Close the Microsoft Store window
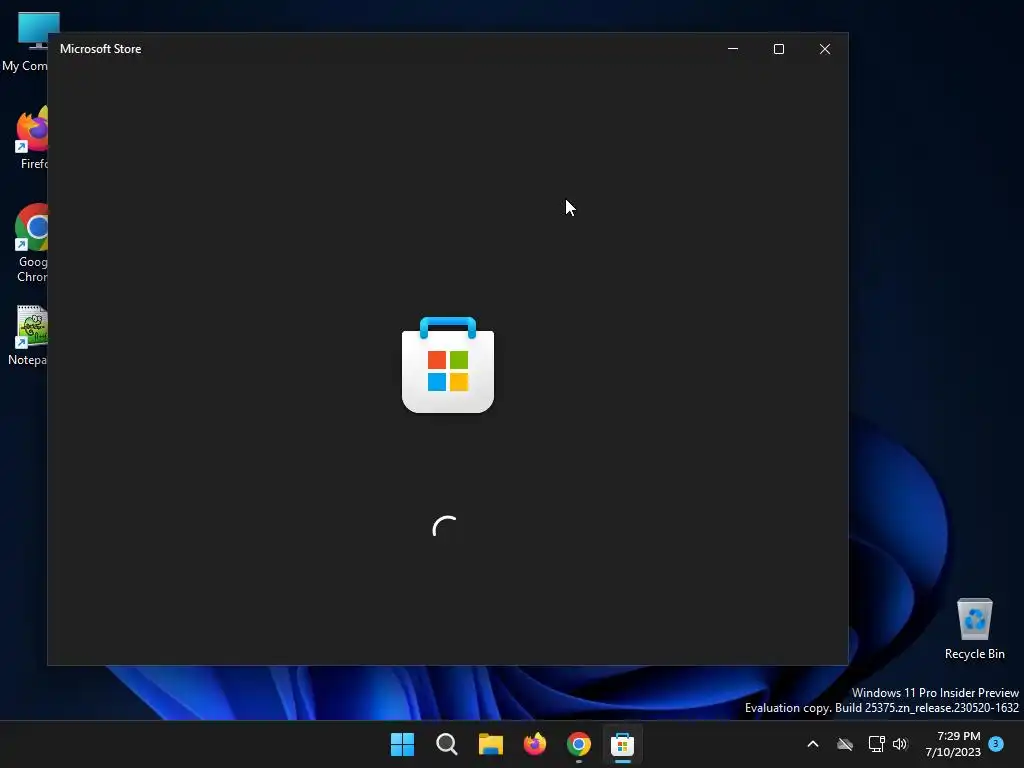 pos(825,49)
